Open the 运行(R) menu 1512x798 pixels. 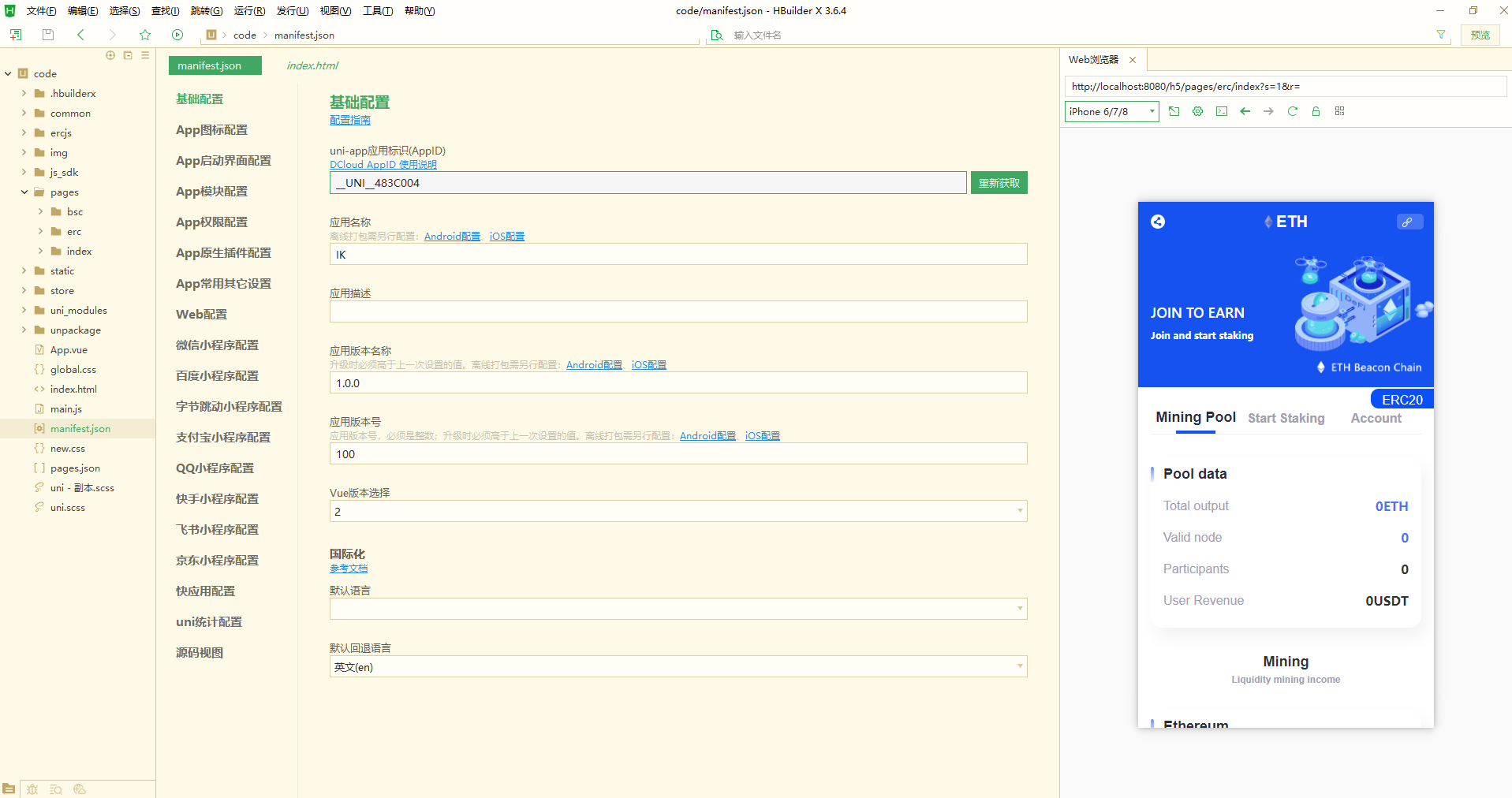[249, 10]
